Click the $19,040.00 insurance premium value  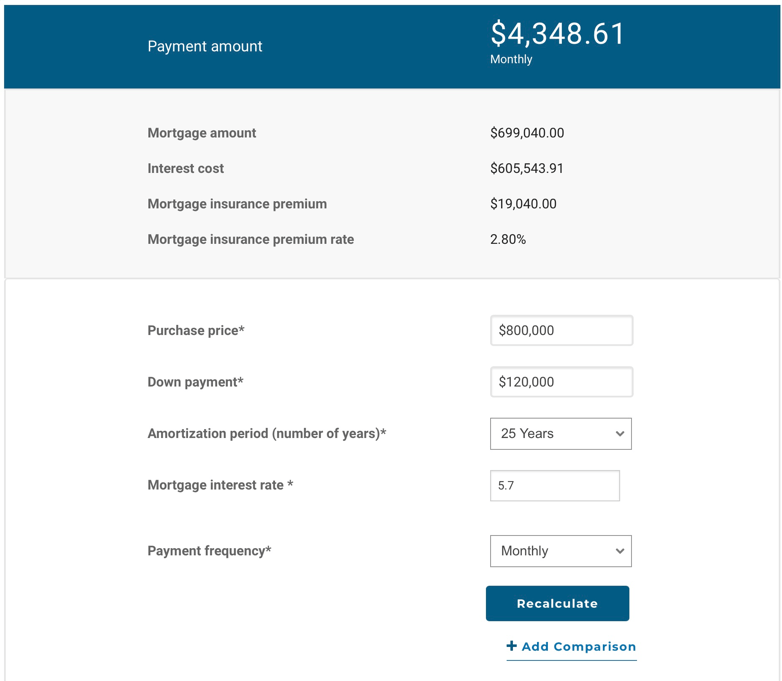[x=523, y=204]
